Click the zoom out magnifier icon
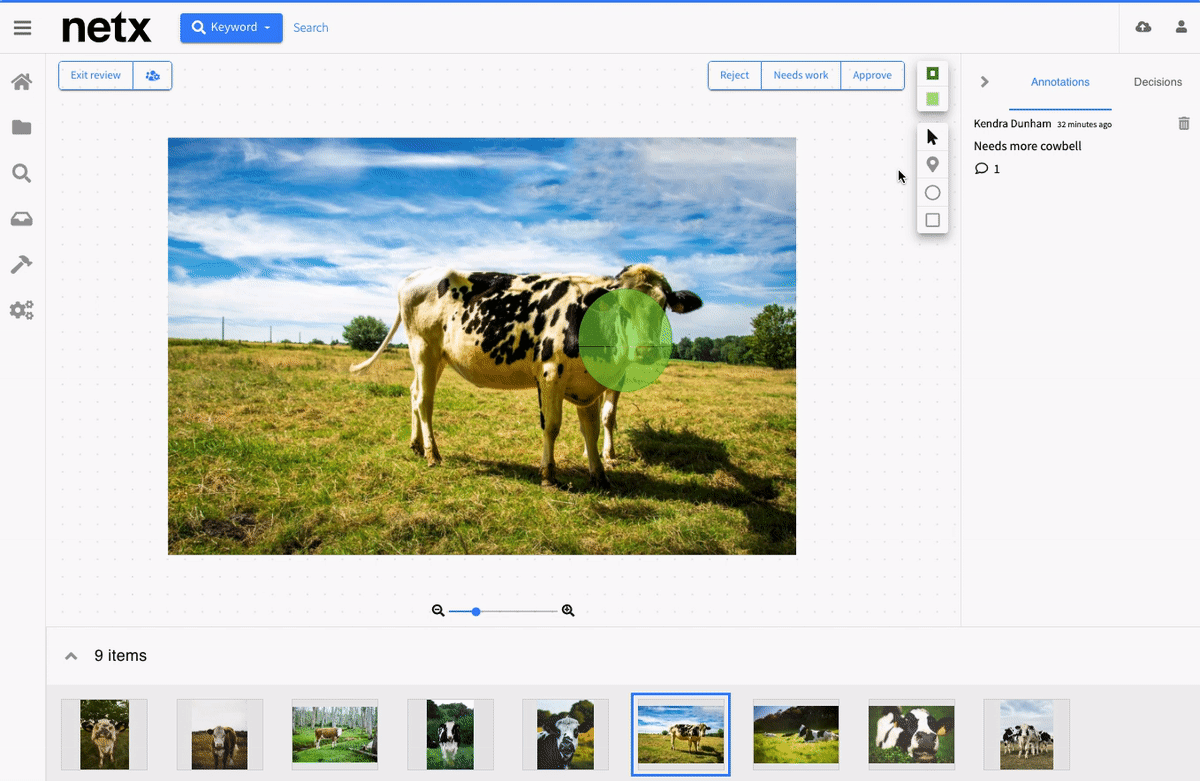 click(x=438, y=610)
